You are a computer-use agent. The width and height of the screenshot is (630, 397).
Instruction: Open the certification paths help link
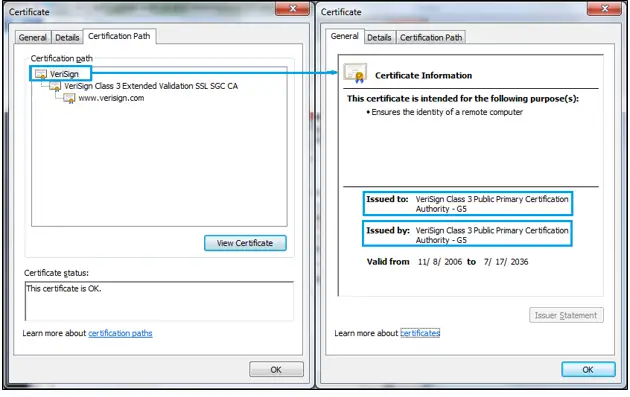click(120, 333)
